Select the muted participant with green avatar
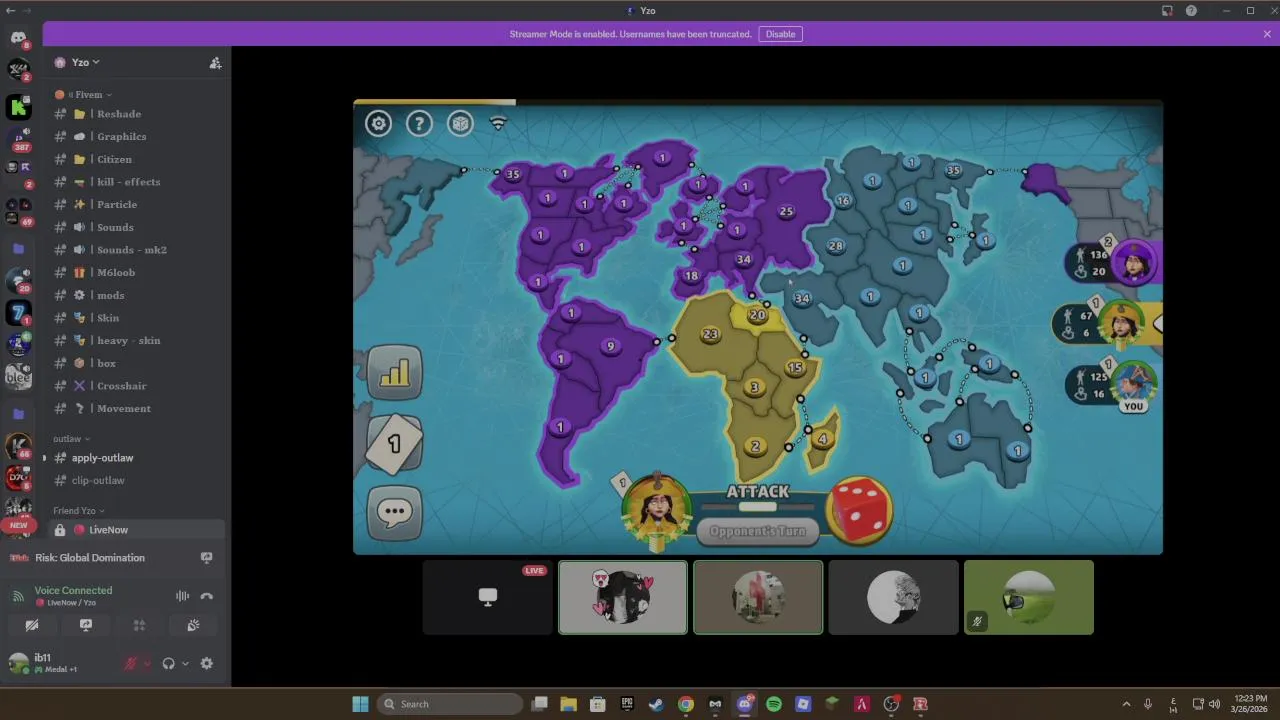Image resolution: width=1280 pixels, height=720 pixels. pos(1029,597)
